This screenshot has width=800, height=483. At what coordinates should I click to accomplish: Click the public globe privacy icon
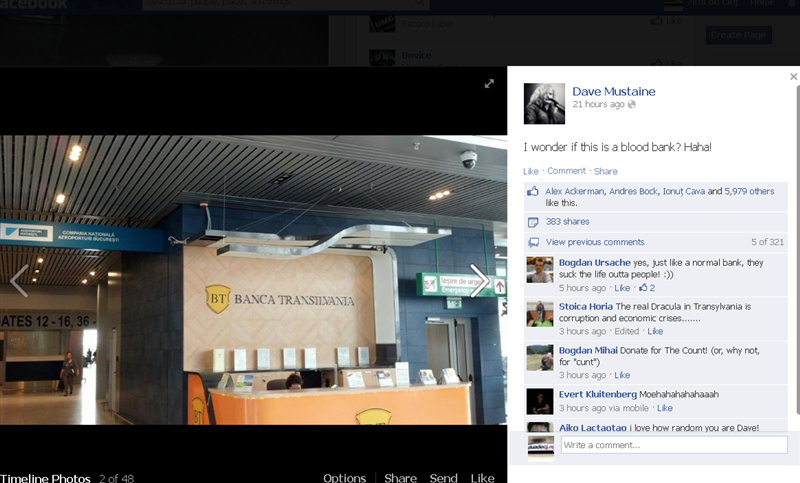[x=632, y=105]
